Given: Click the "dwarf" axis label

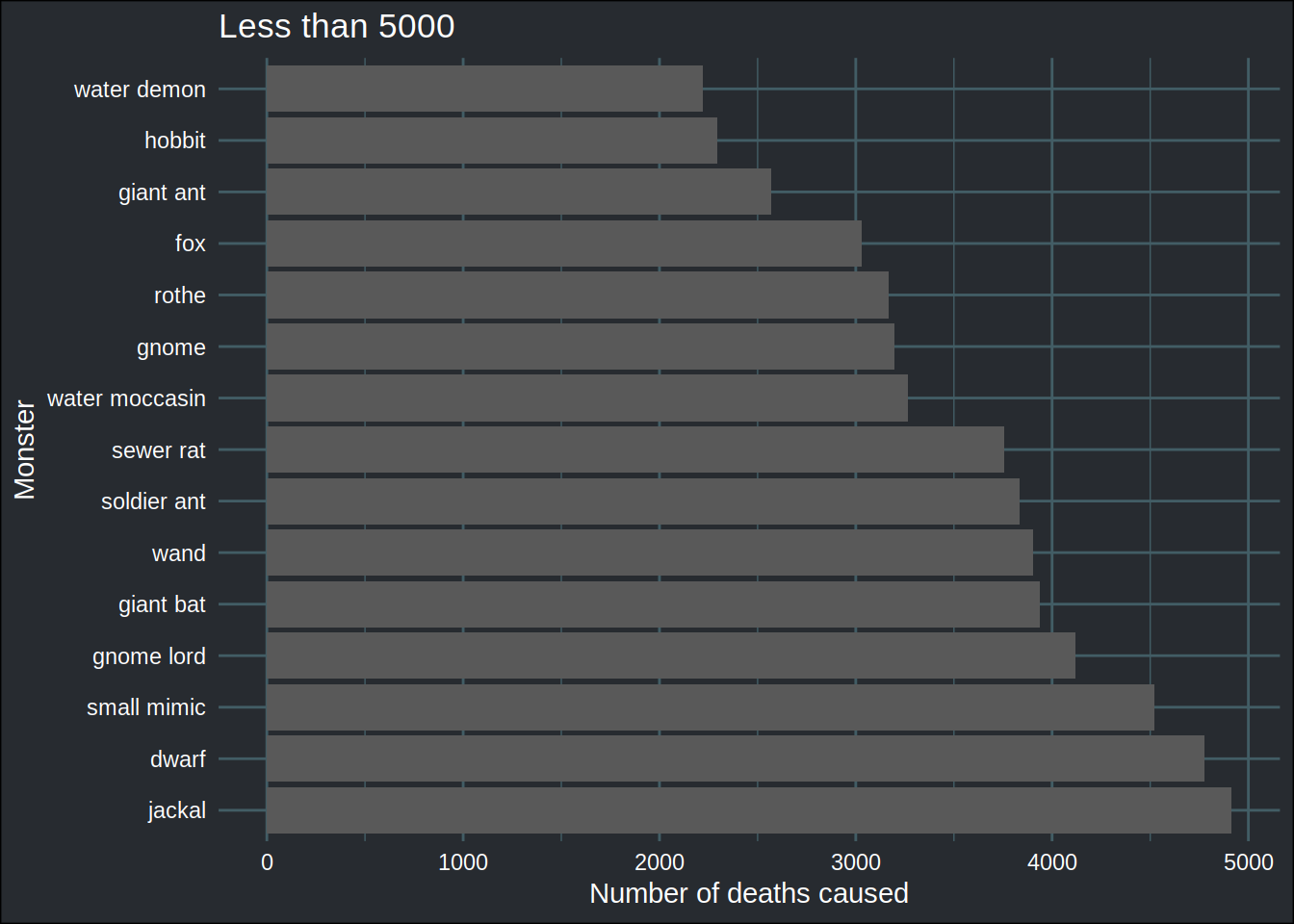Looking at the screenshot, I should pyautogui.click(x=178, y=759).
